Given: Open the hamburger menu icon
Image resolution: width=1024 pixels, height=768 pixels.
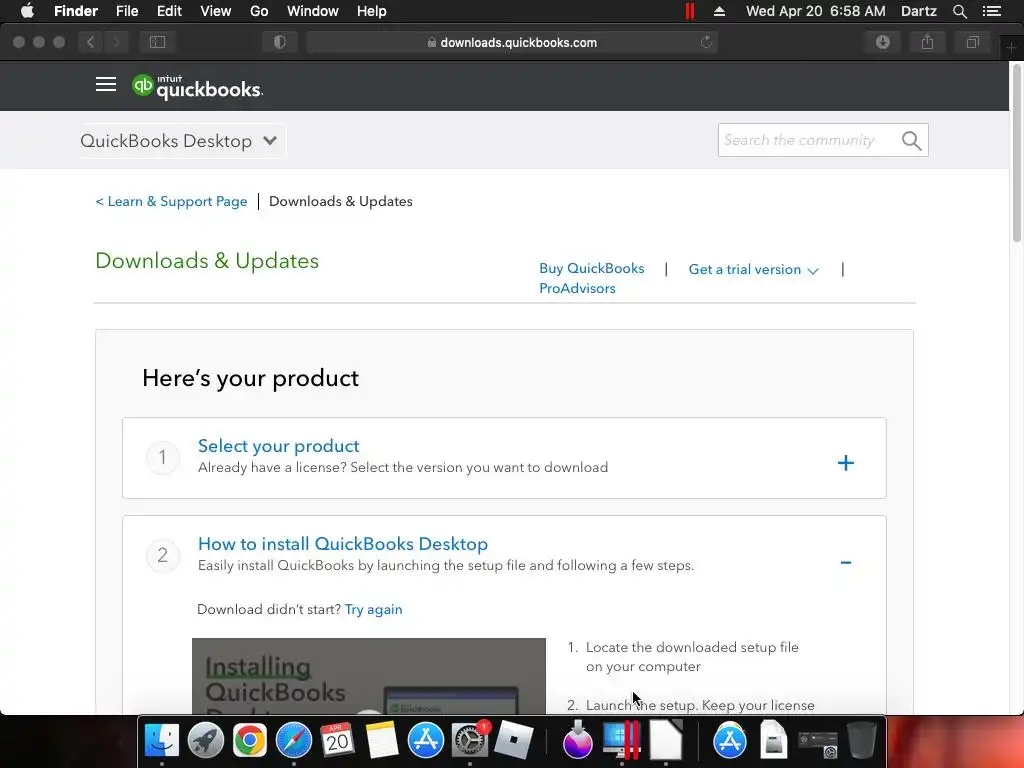Looking at the screenshot, I should click(x=106, y=85).
